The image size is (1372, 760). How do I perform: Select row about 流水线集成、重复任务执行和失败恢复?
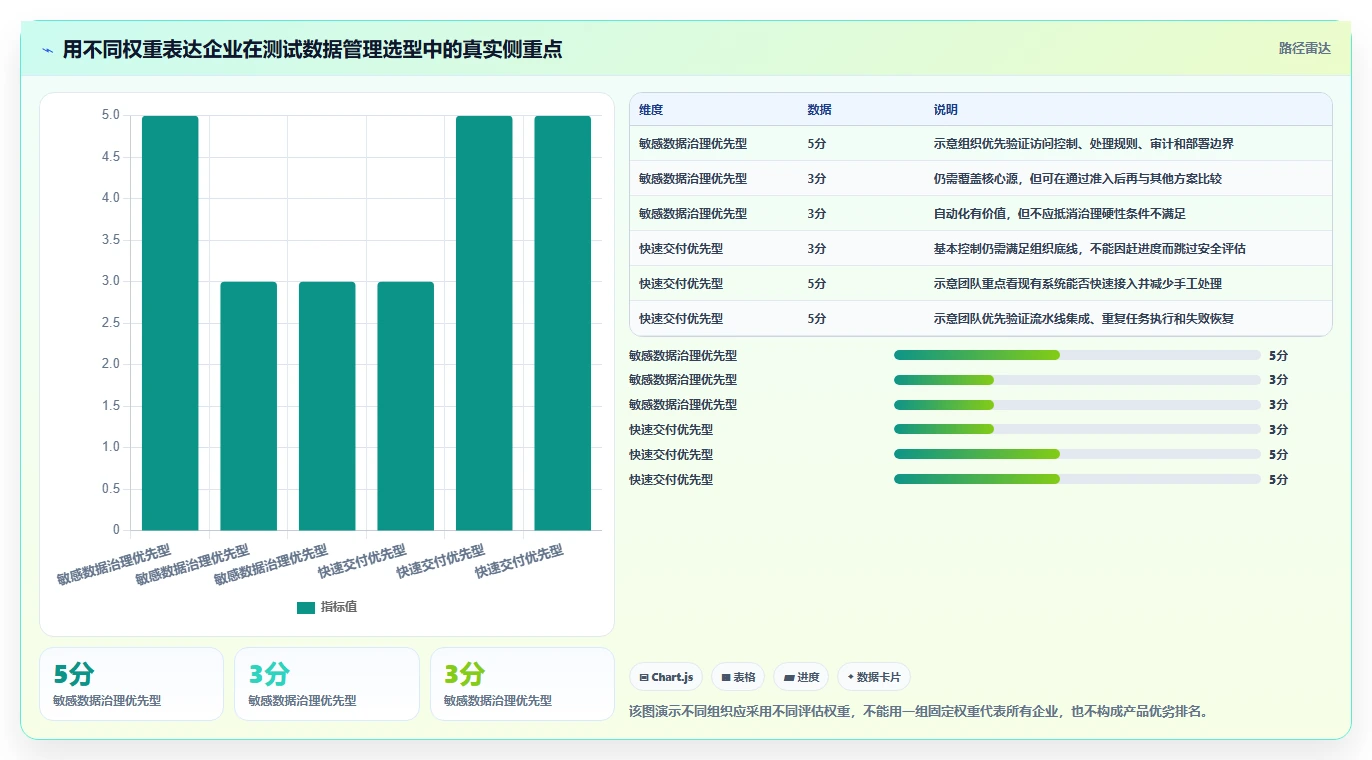pyautogui.click(x=980, y=319)
